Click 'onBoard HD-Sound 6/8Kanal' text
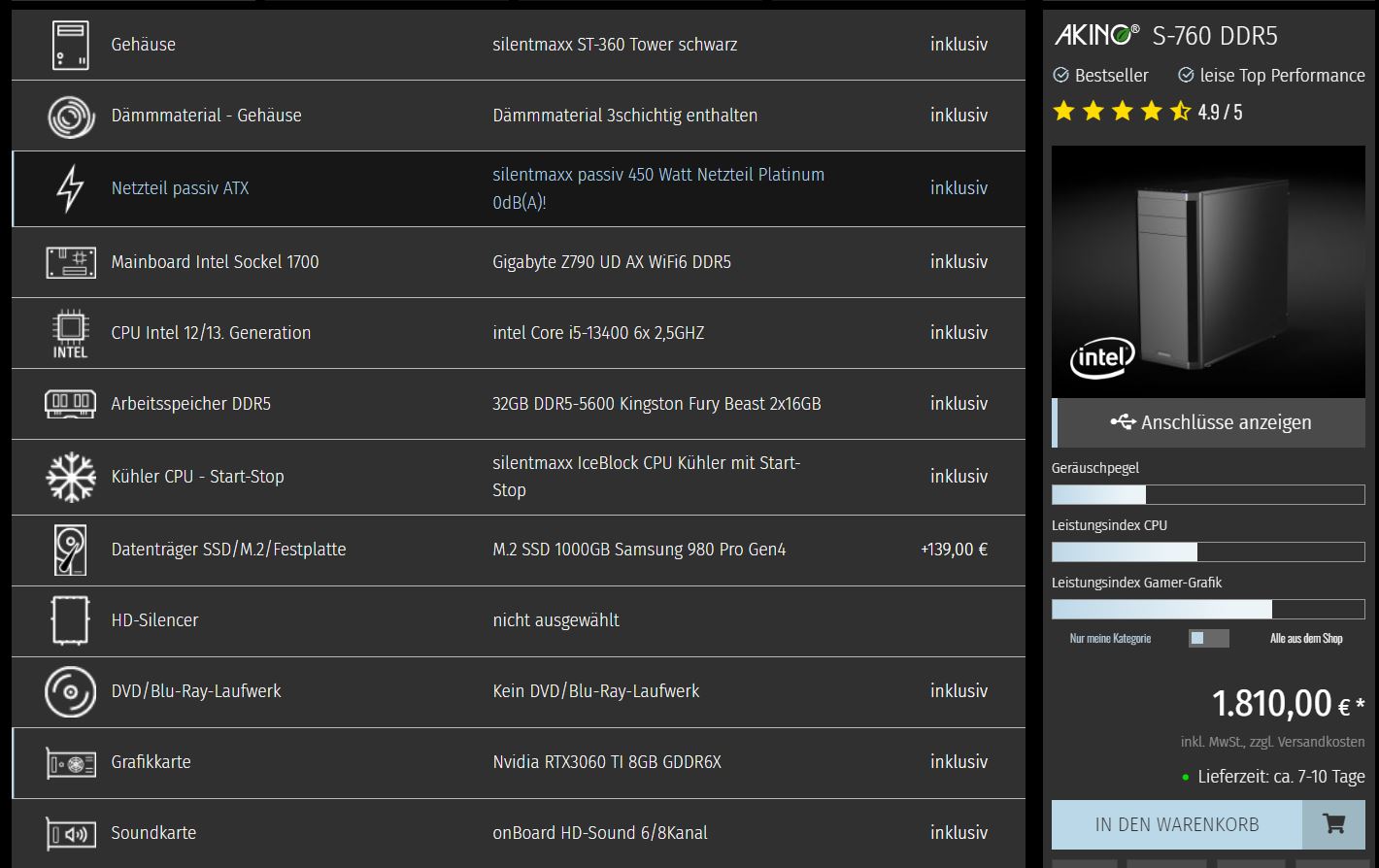1379x868 pixels. click(600, 833)
